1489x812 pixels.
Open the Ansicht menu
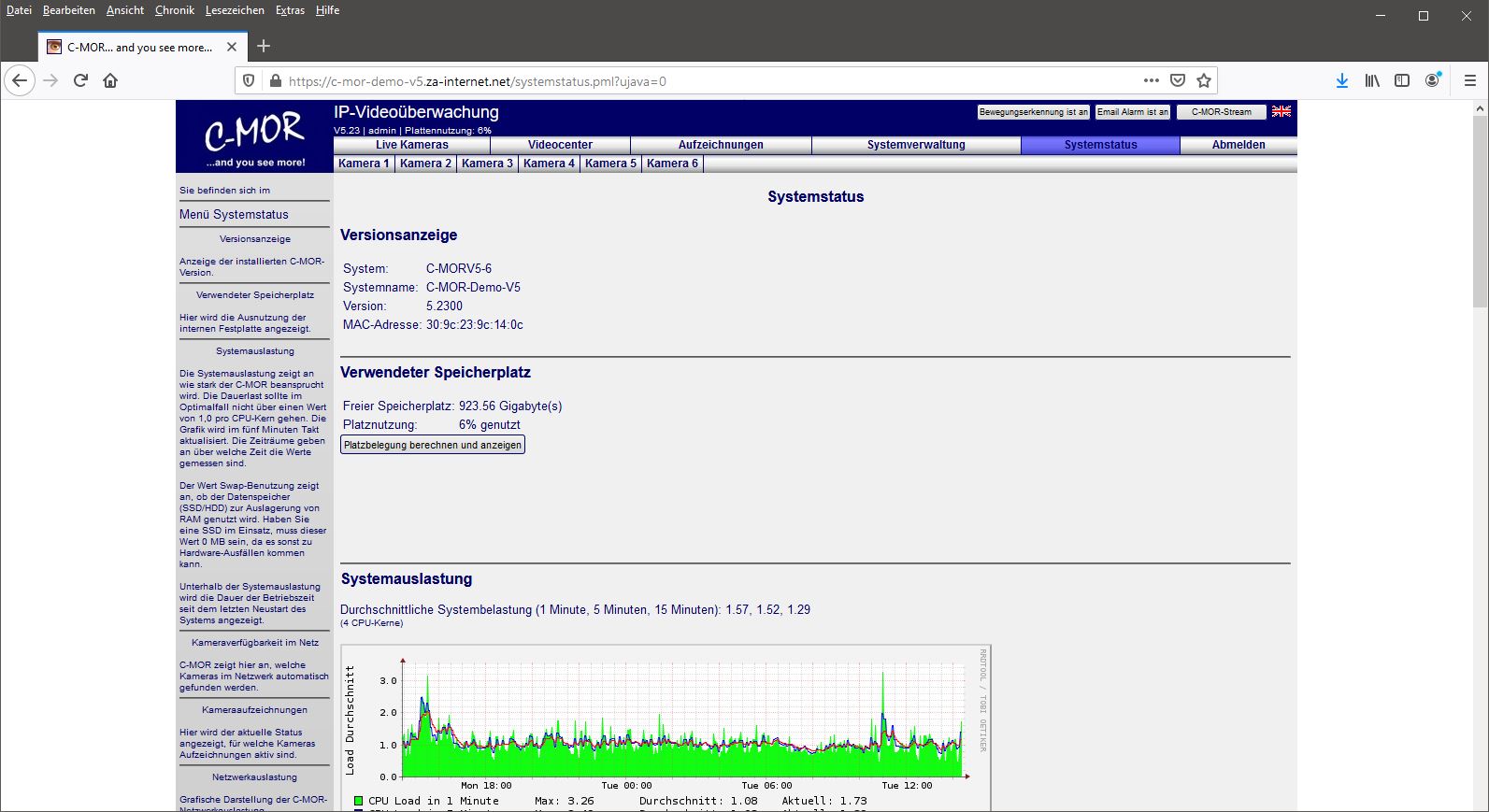125,10
